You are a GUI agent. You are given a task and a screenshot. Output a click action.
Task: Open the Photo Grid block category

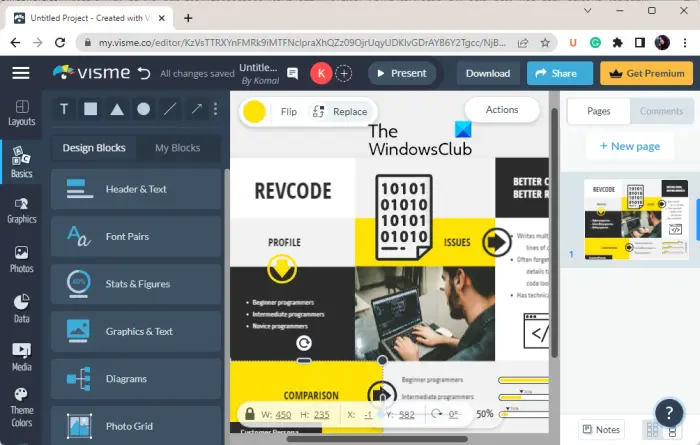coord(136,426)
